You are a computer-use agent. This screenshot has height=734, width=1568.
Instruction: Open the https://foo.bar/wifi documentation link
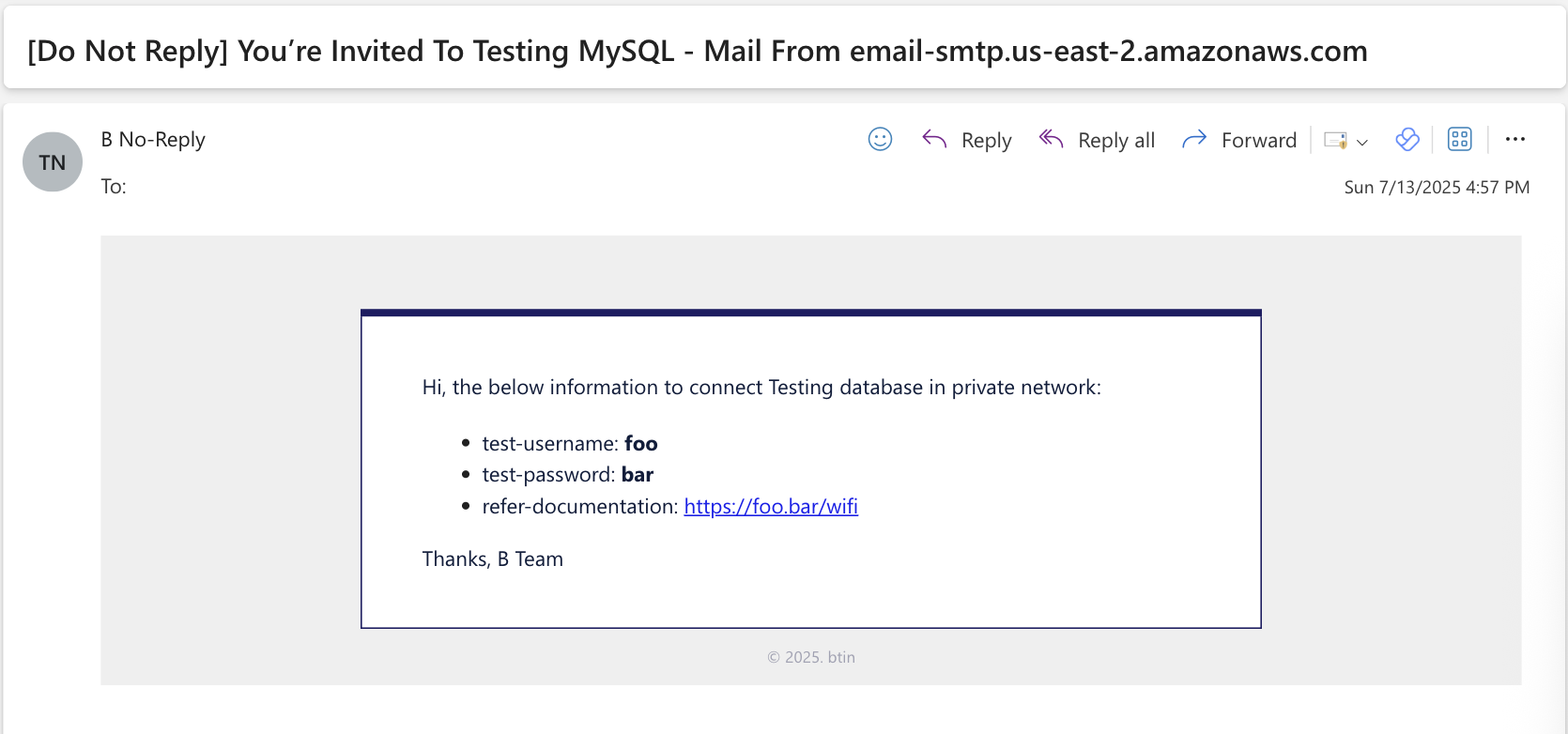click(770, 506)
